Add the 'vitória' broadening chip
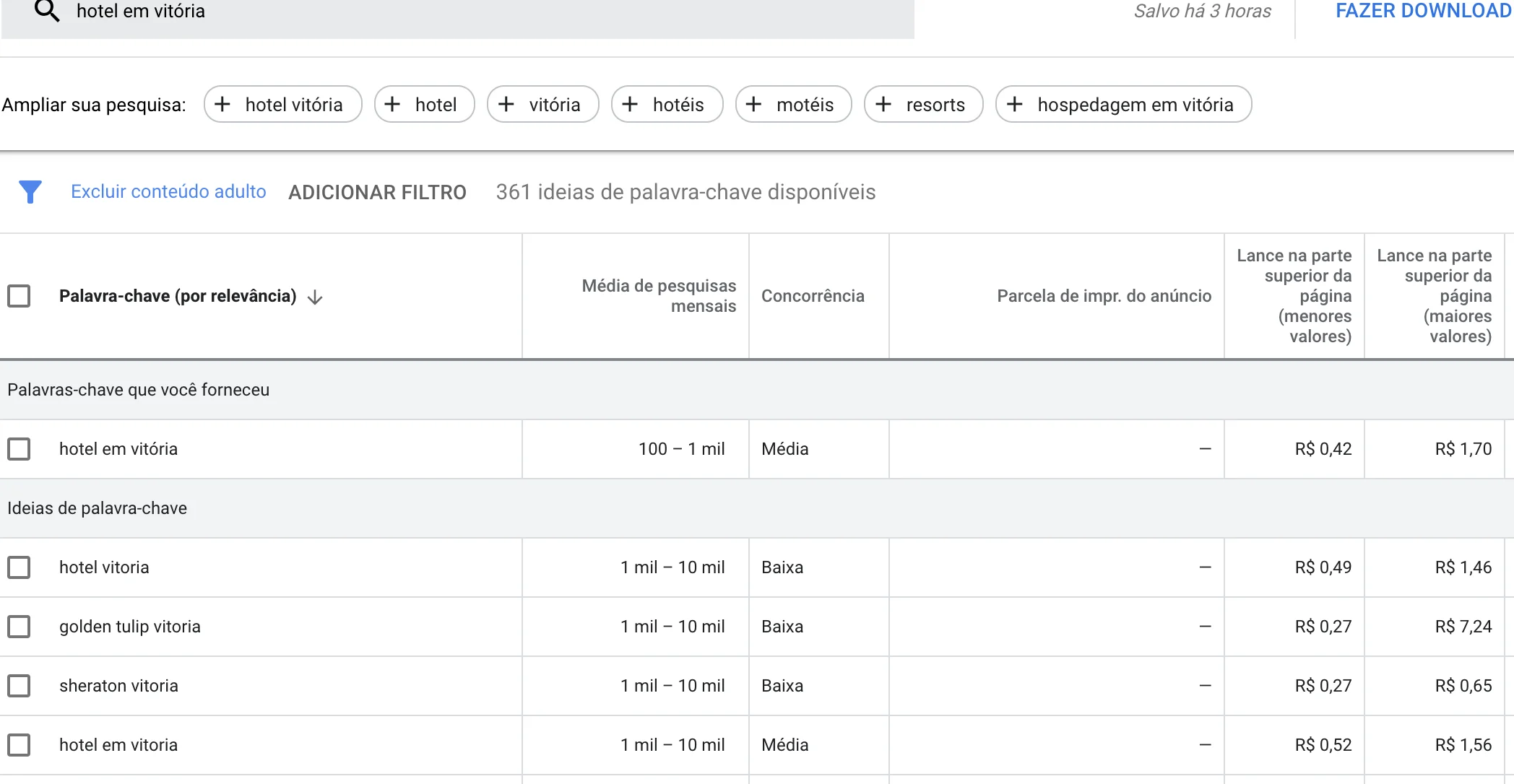Image resolution: width=1514 pixels, height=784 pixels. pyautogui.click(x=542, y=105)
